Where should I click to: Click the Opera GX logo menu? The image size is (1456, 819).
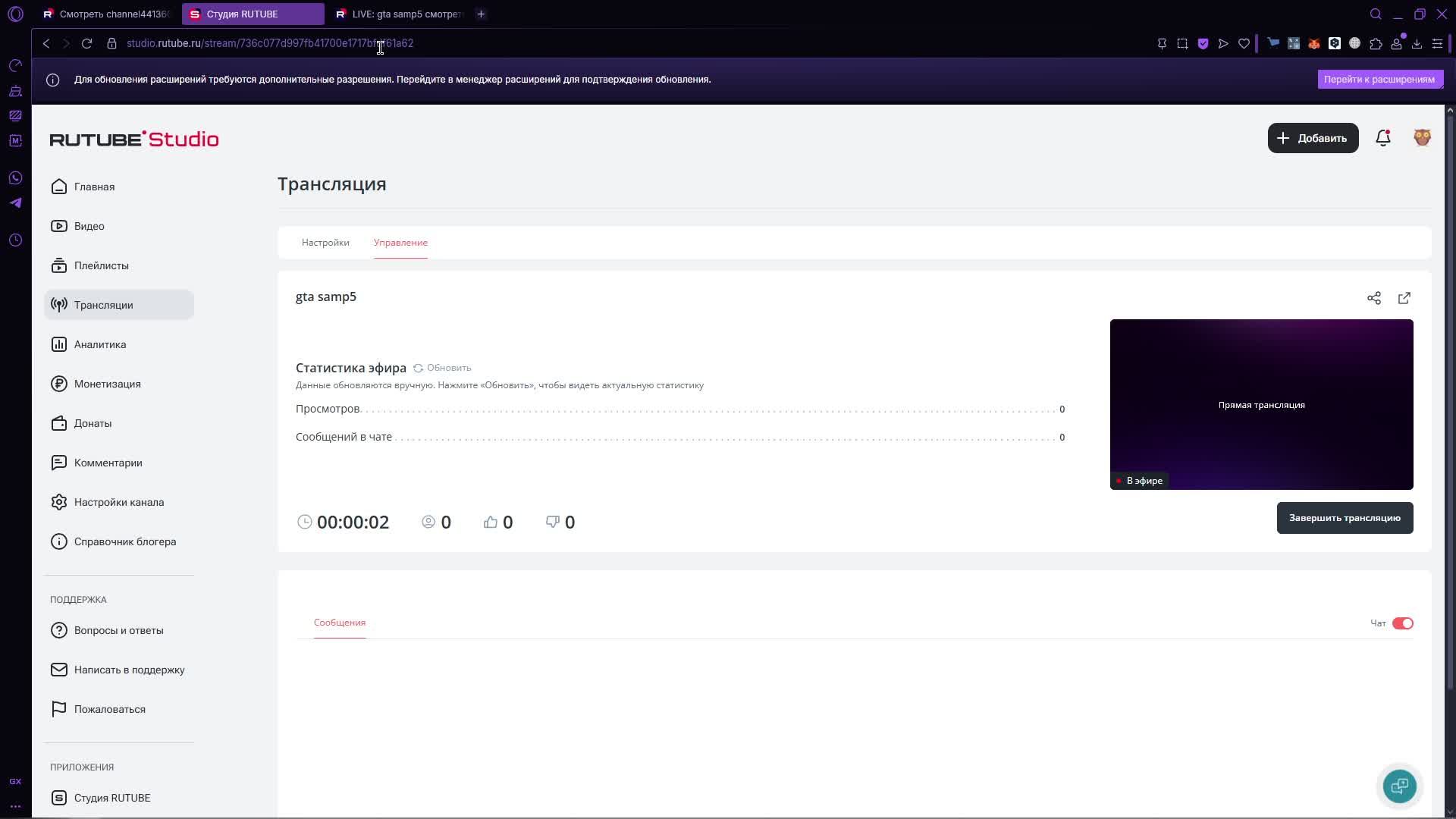coord(15,14)
